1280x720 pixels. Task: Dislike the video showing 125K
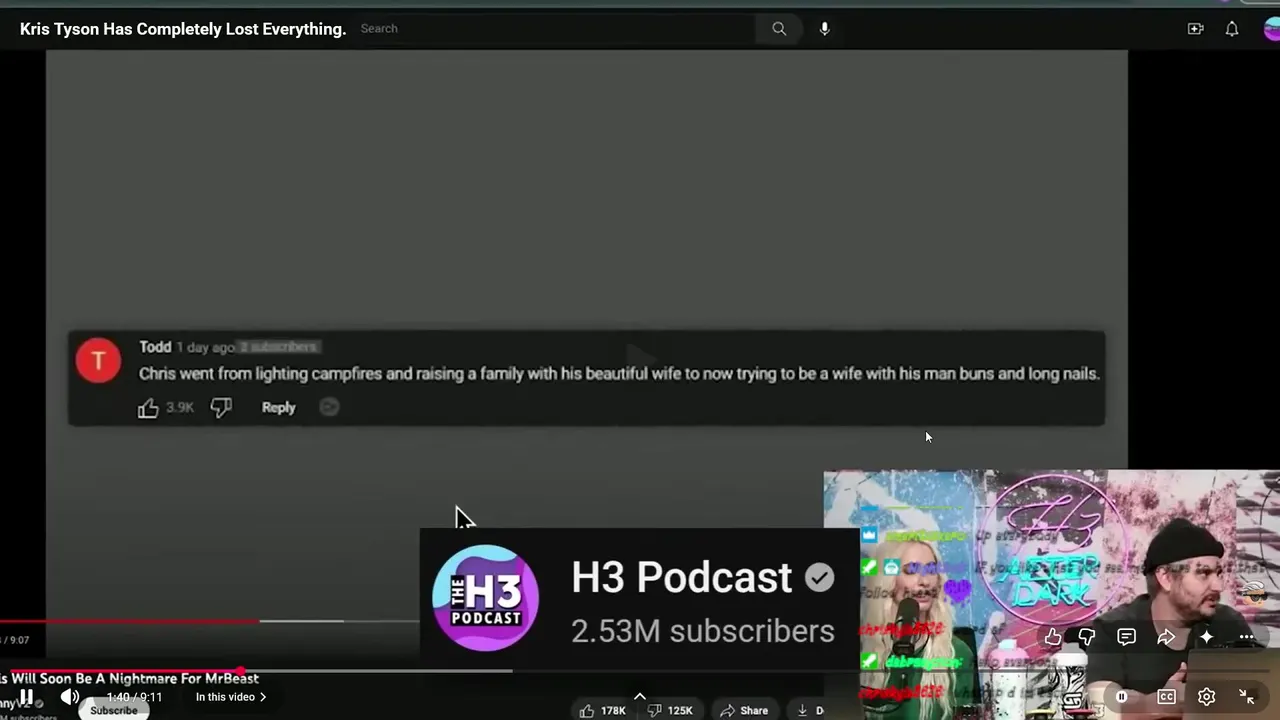click(670, 710)
